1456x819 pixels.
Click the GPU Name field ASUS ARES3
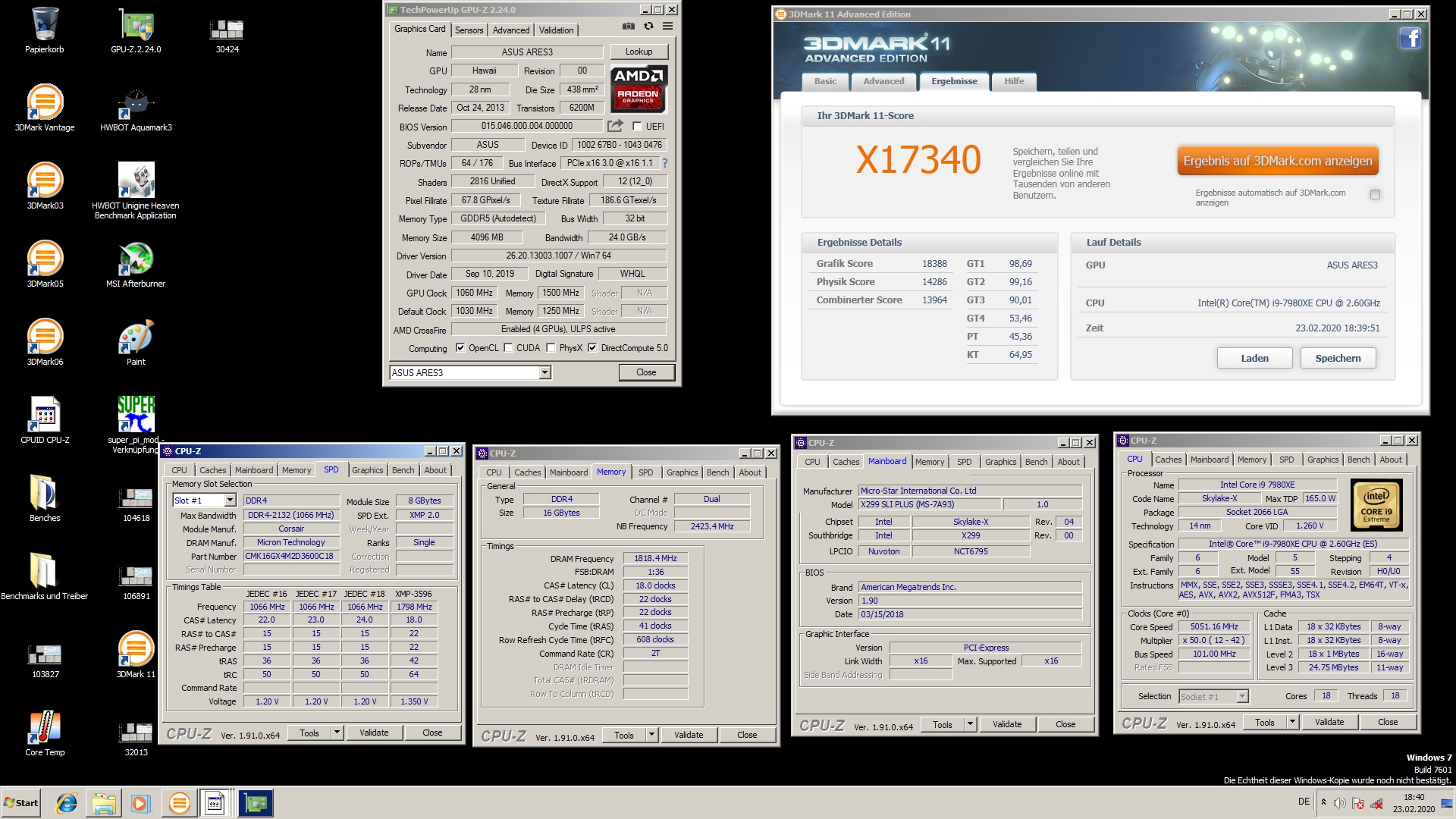click(x=527, y=52)
